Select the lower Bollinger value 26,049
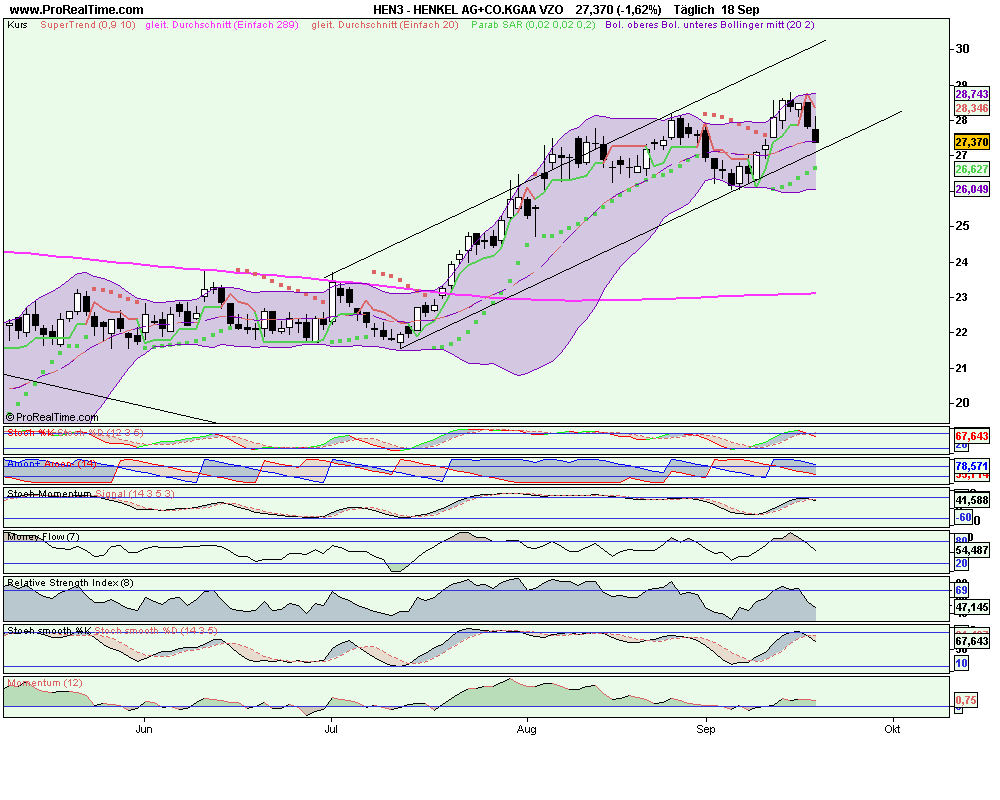 coord(971,189)
